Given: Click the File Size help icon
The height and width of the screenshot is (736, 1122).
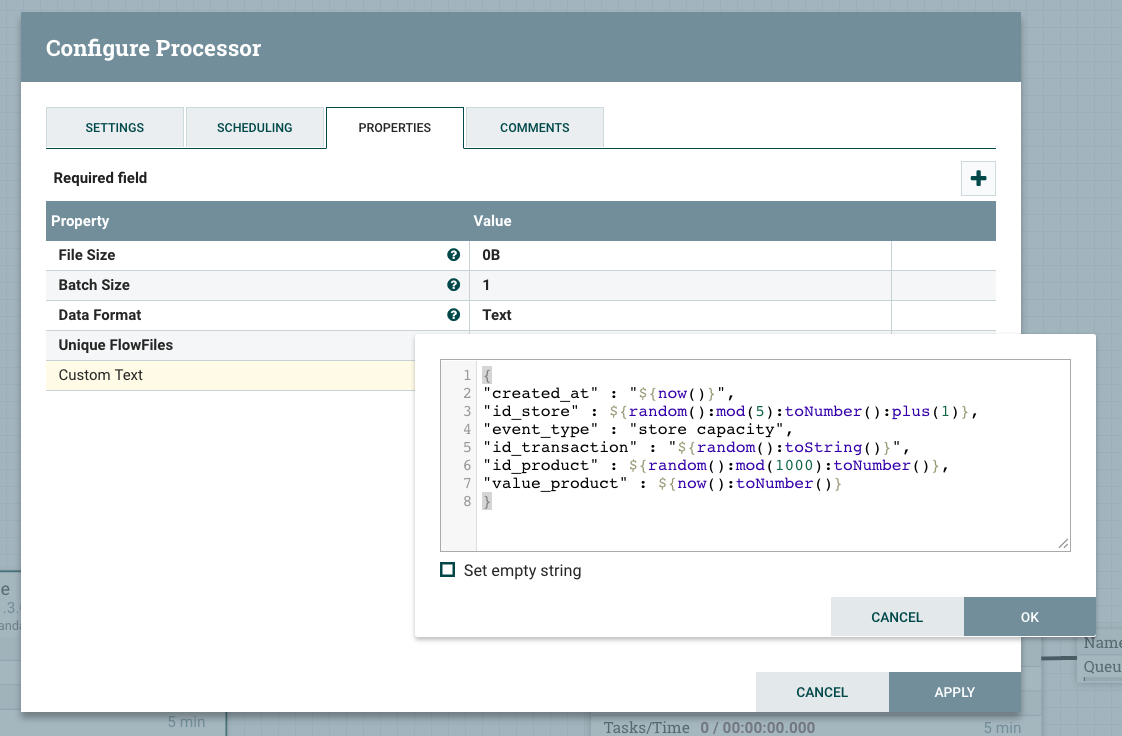Looking at the screenshot, I should coord(454,255).
